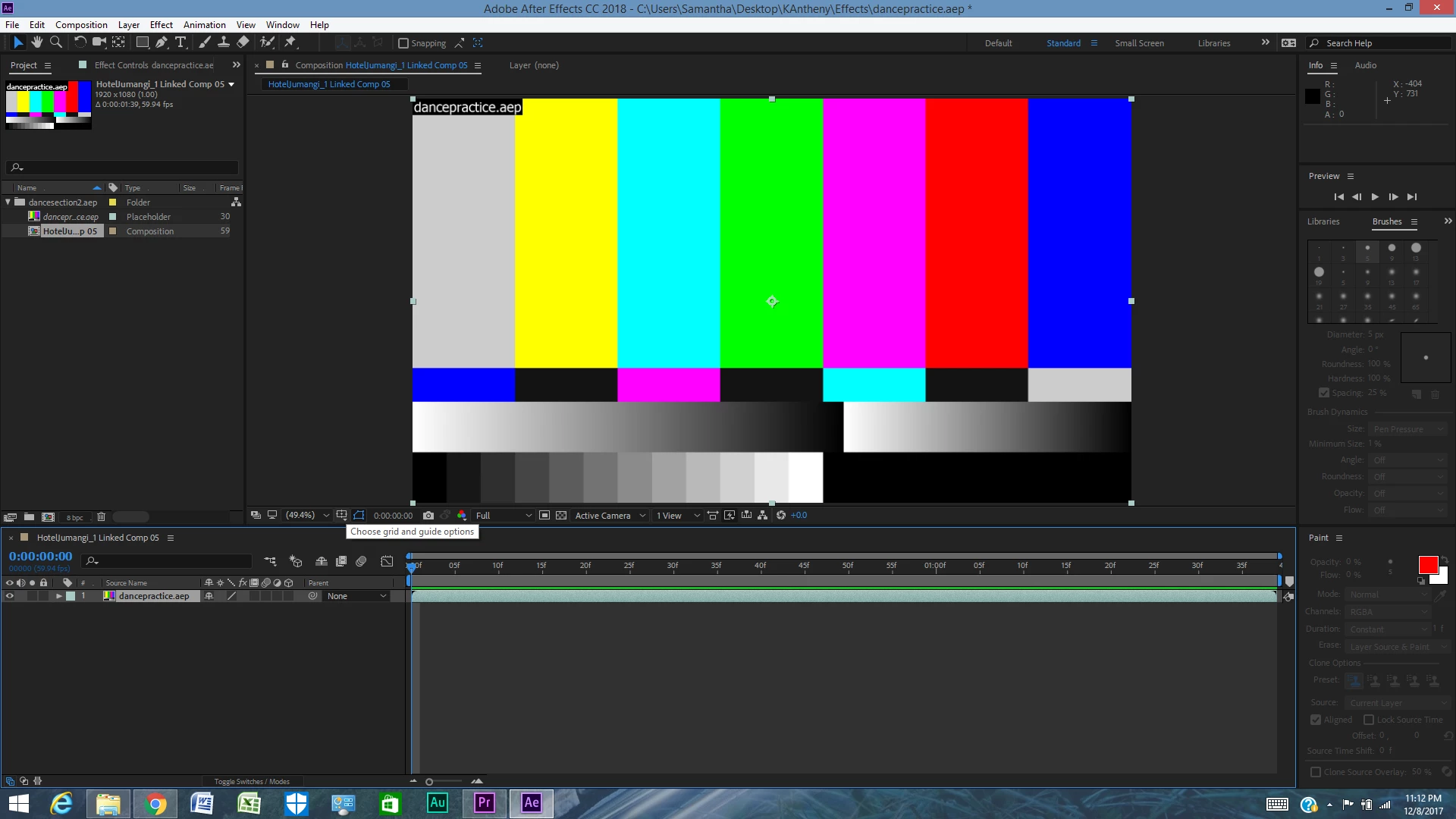This screenshot has height=819, width=1456.
Task: Collapse the dancesection2.aep folder
Action: [x=8, y=202]
